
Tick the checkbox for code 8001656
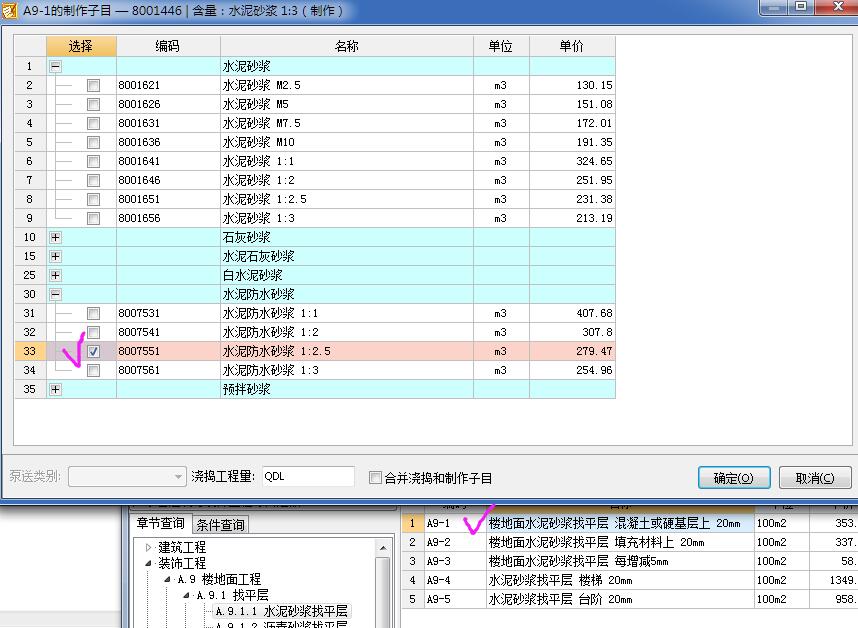click(94, 218)
